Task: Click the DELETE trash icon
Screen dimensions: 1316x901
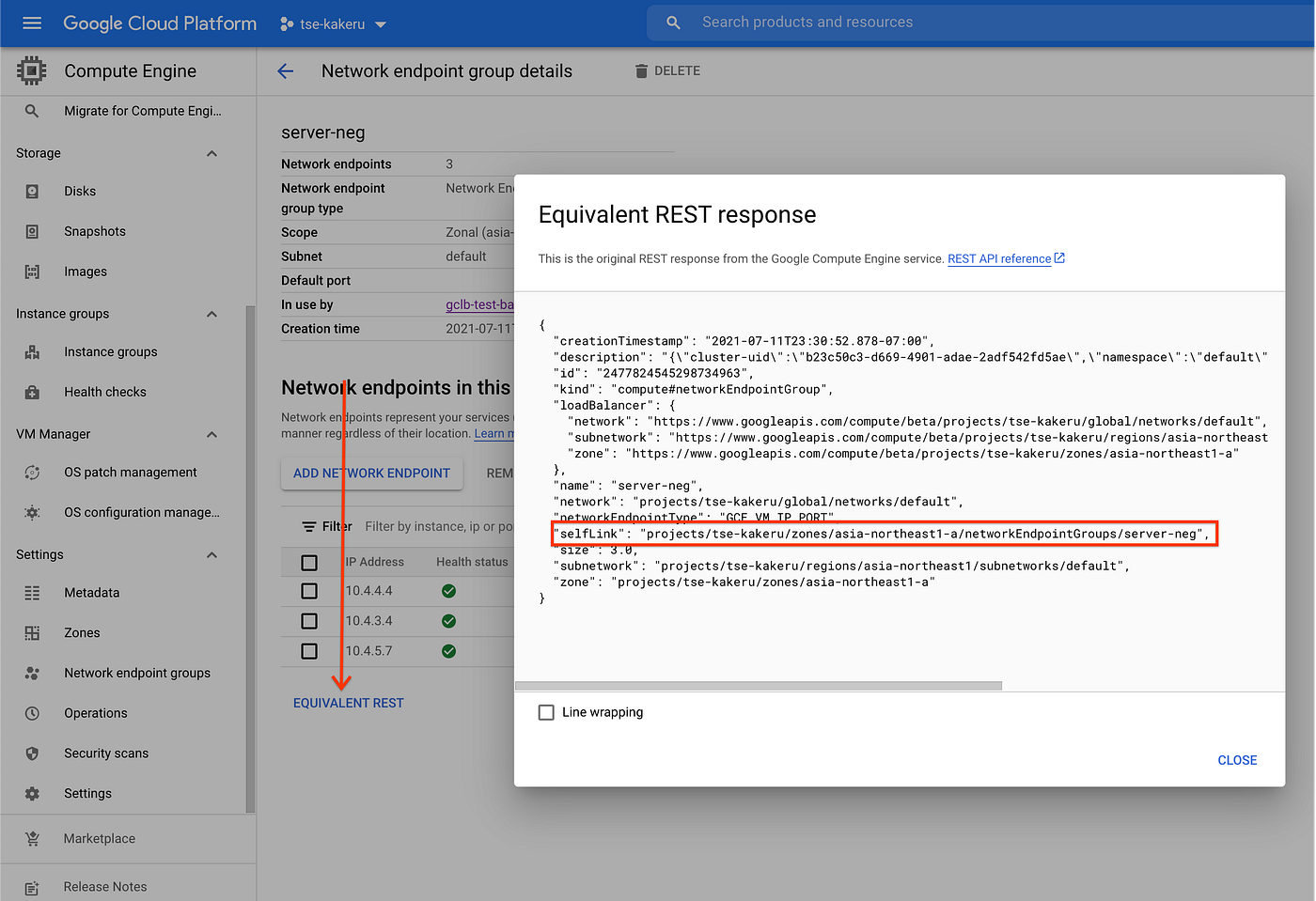Action: 641,70
